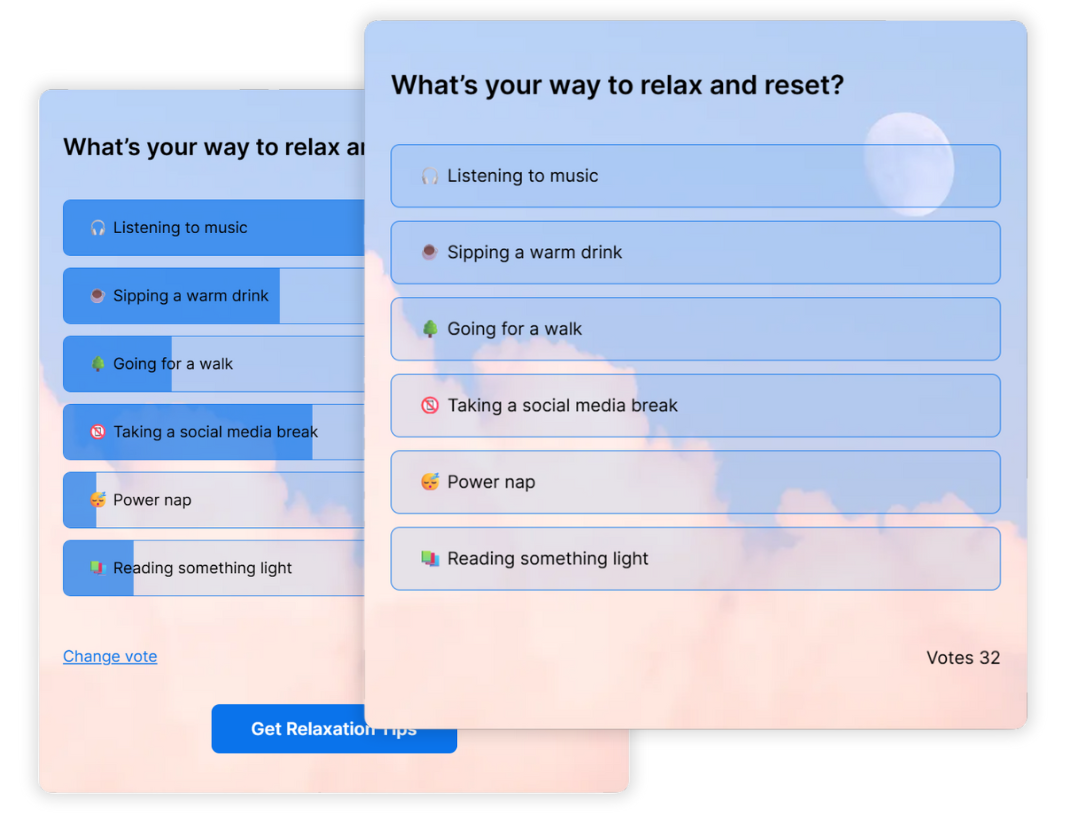Image resolution: width=1069 pixels, height=819 pixels.
Task: Choose the Sipping a warm drink option
Action: click(695, 253)
